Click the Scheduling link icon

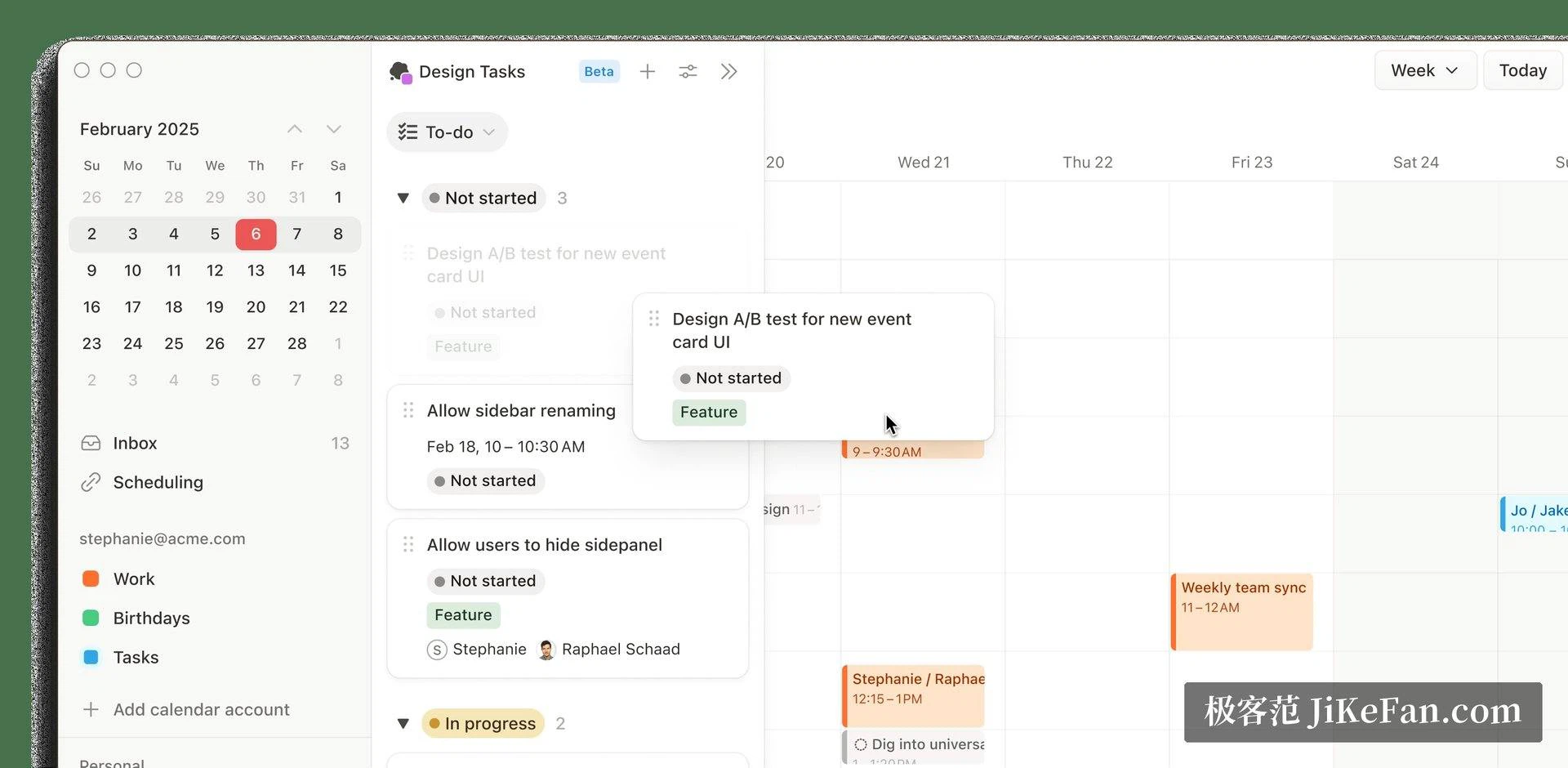[x=91, y=482]
